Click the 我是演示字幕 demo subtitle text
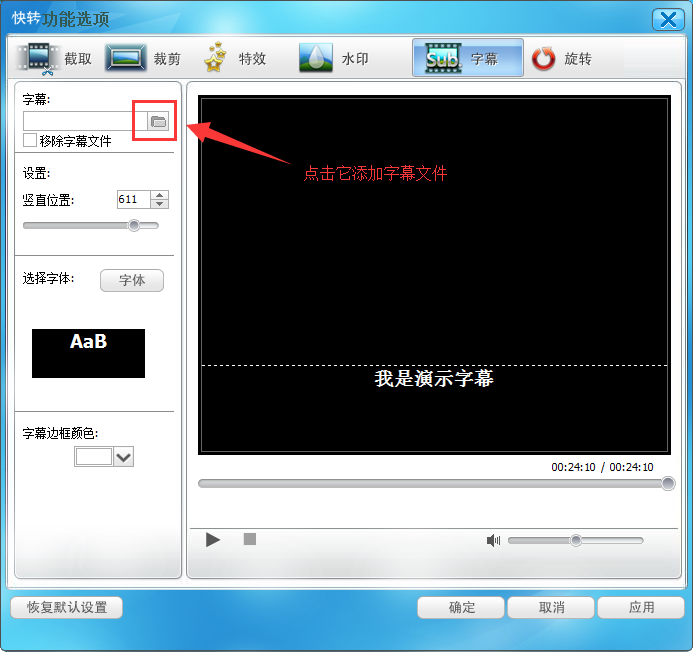The image size is (693, 652). click(x=434, y=379)
